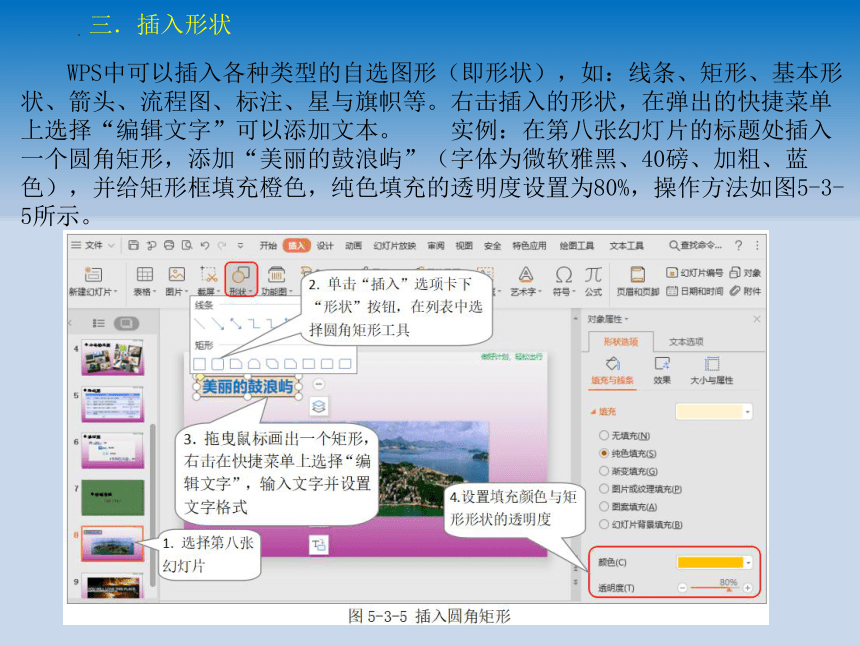Insert slide number via 幻灯片编号
This screenshot has height=645, width=860.
coord(694,273)
